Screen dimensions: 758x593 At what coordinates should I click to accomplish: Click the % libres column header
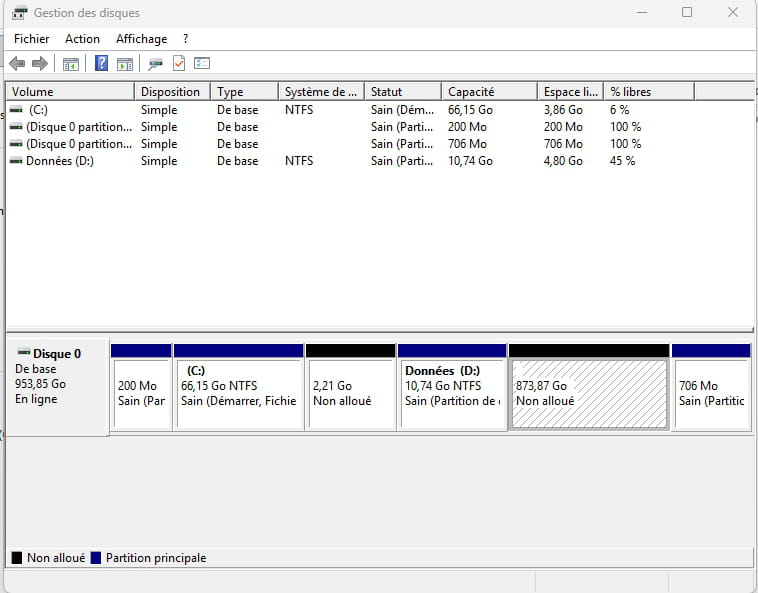(648, 92)
